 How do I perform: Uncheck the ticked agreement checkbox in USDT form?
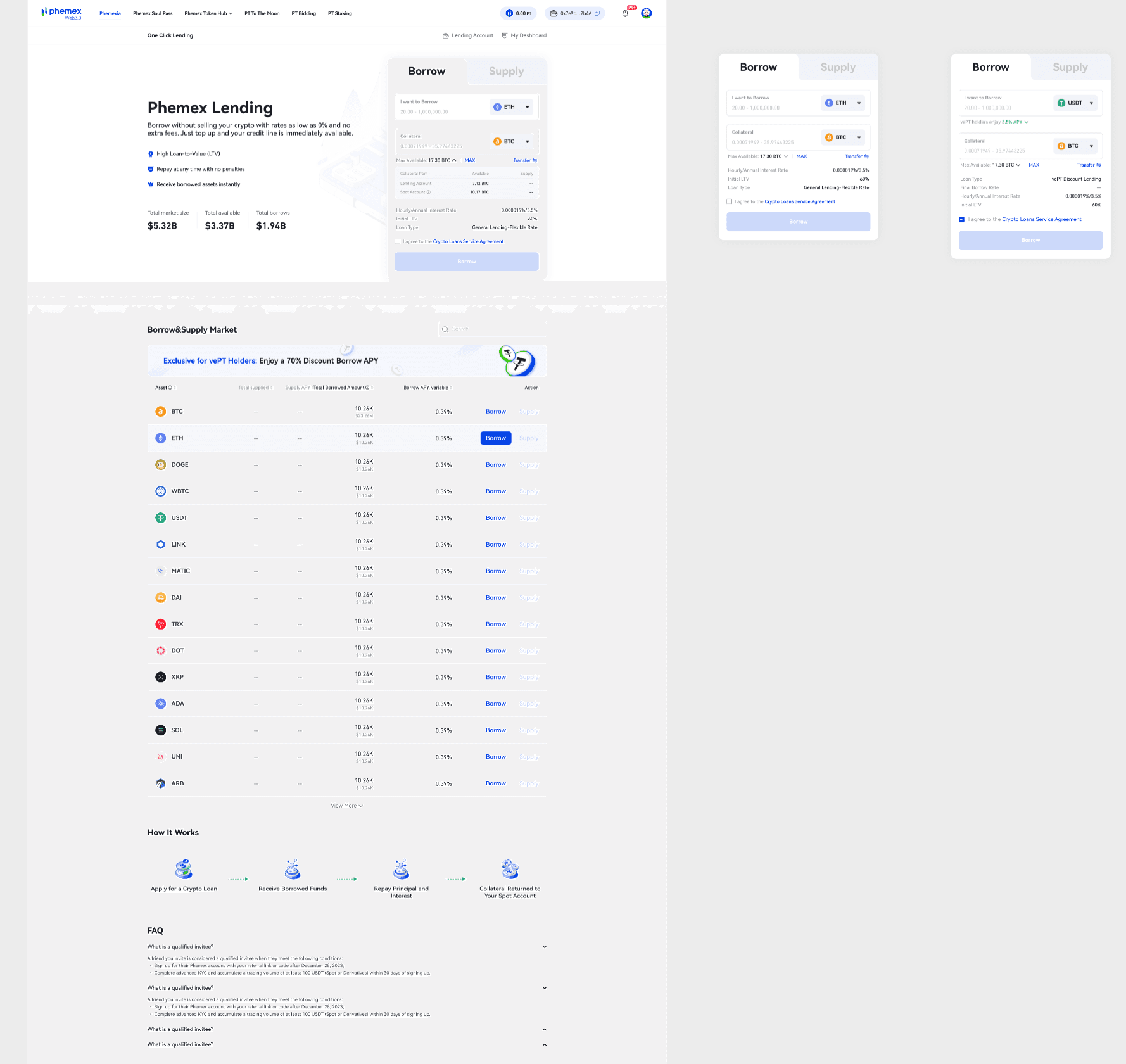point(961,219)
